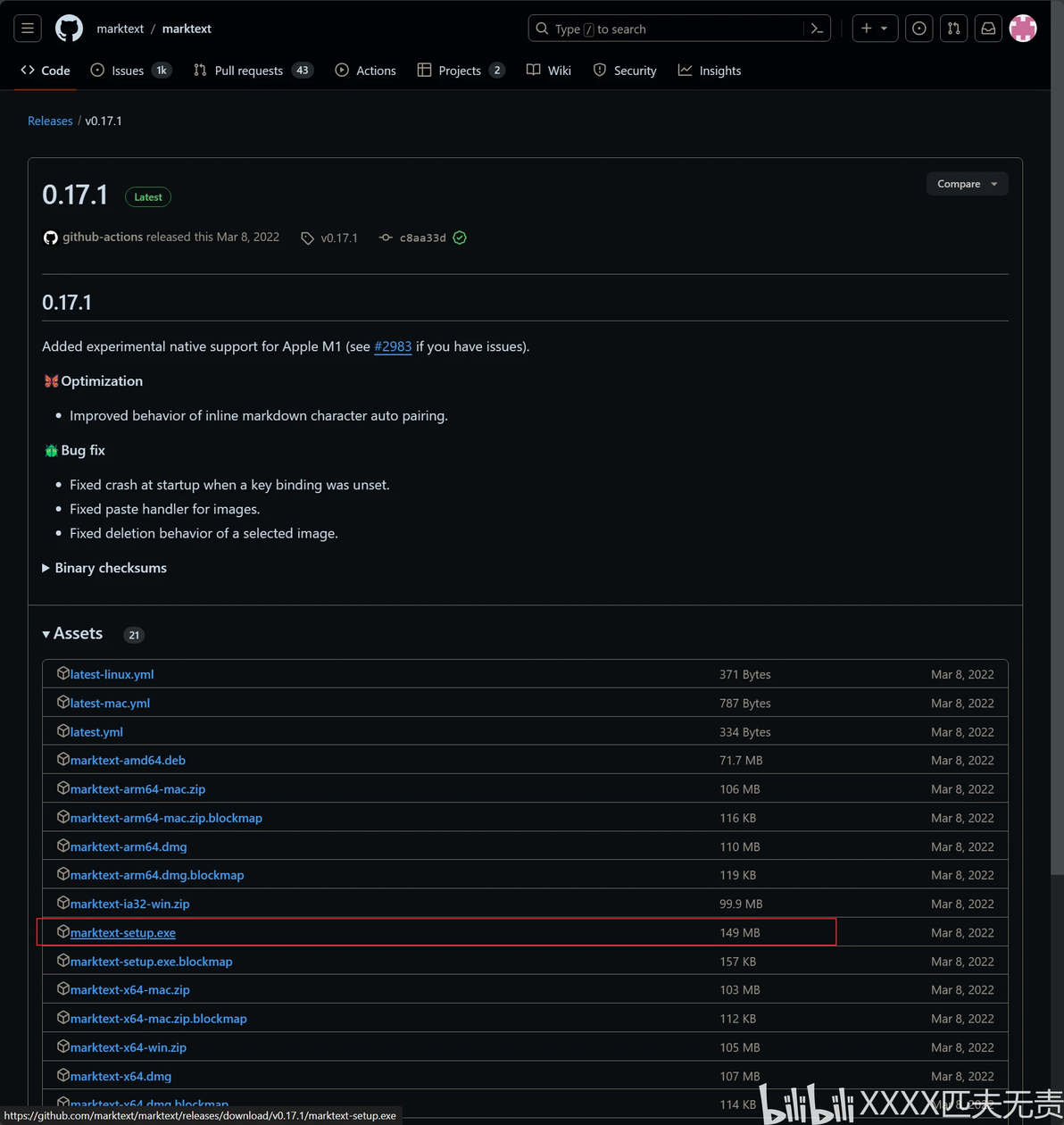Download marktext-setup.exe
The width and height of the screenshot is (1064, 1125).
[123, 932]
